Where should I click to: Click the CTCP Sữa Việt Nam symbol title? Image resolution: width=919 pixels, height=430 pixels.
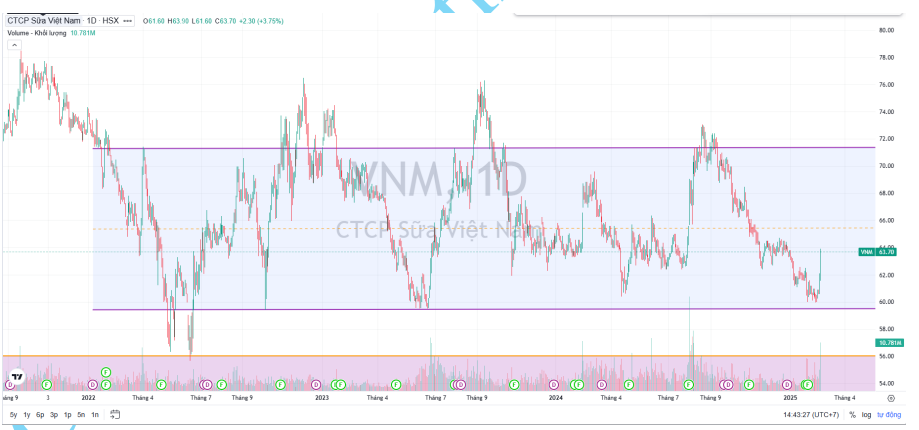click(x=43, y=21)
